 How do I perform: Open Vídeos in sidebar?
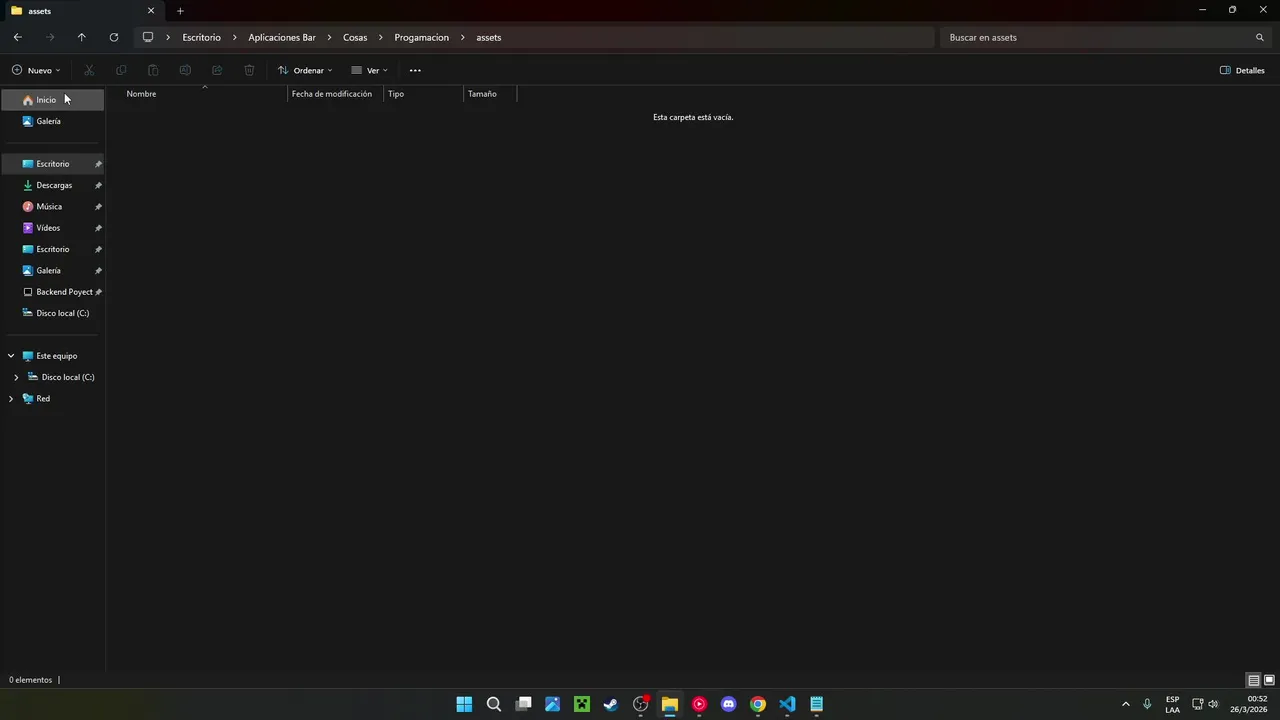pyautogui.click(x=52, y=228)
